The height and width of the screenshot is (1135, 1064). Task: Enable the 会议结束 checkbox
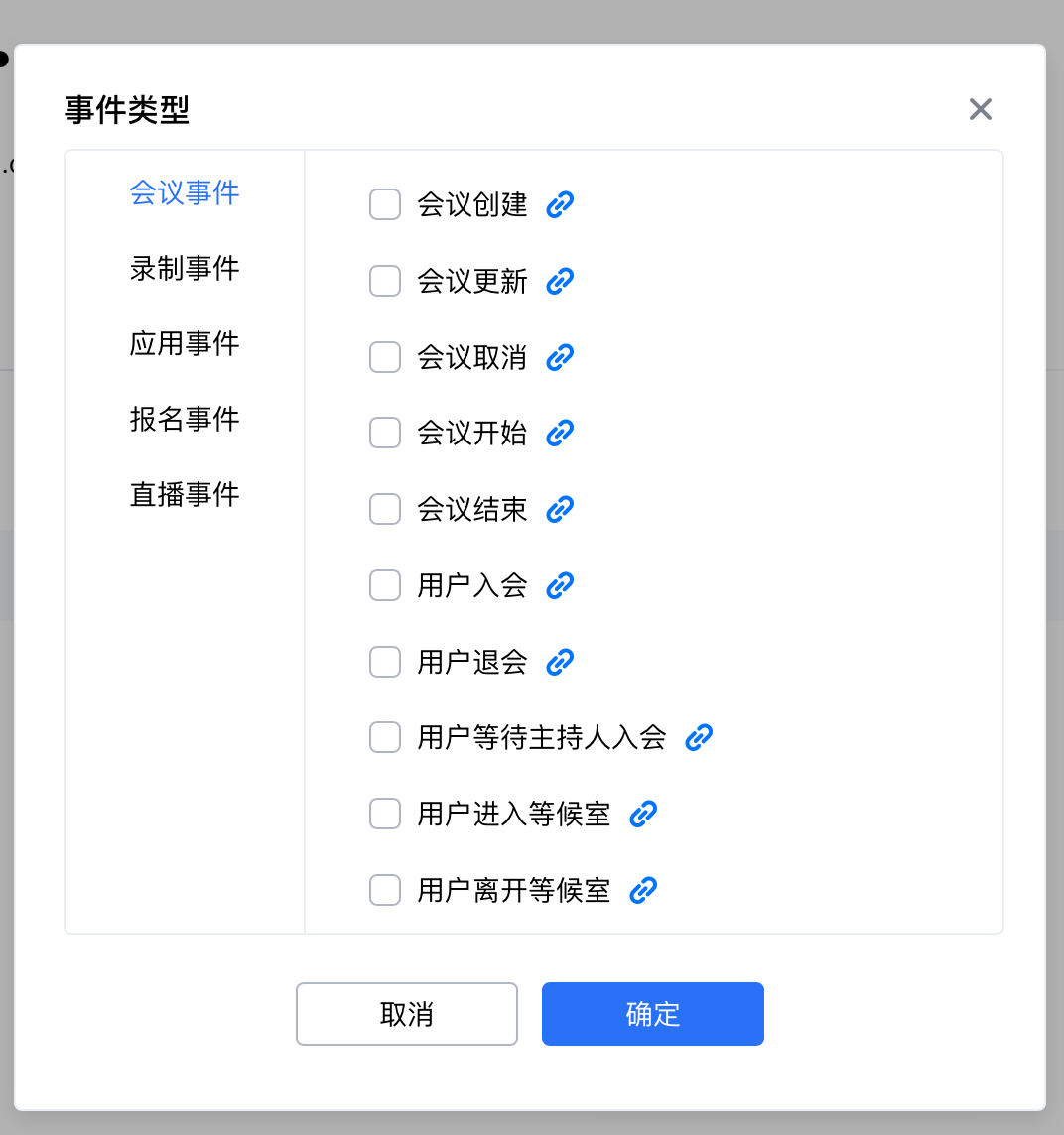coord(385,510)
